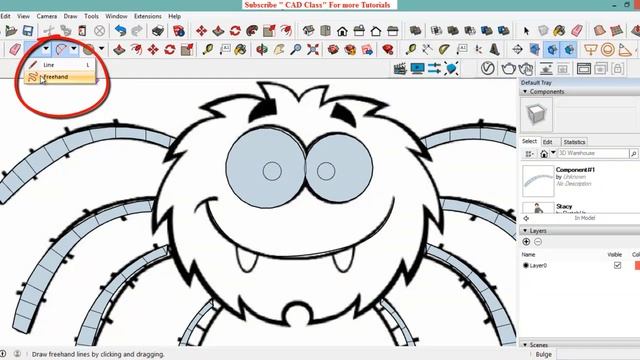Click the Delete Layer minus button

(x=538, y=242)
